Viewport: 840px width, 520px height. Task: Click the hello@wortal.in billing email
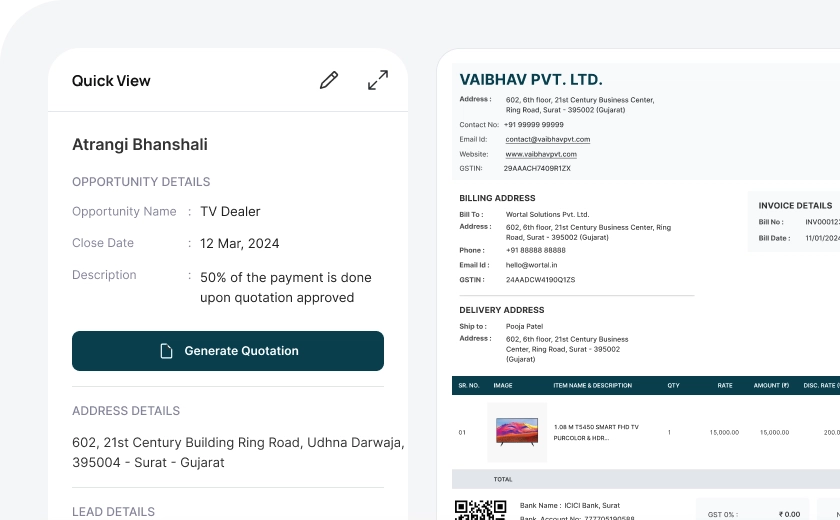529,265
